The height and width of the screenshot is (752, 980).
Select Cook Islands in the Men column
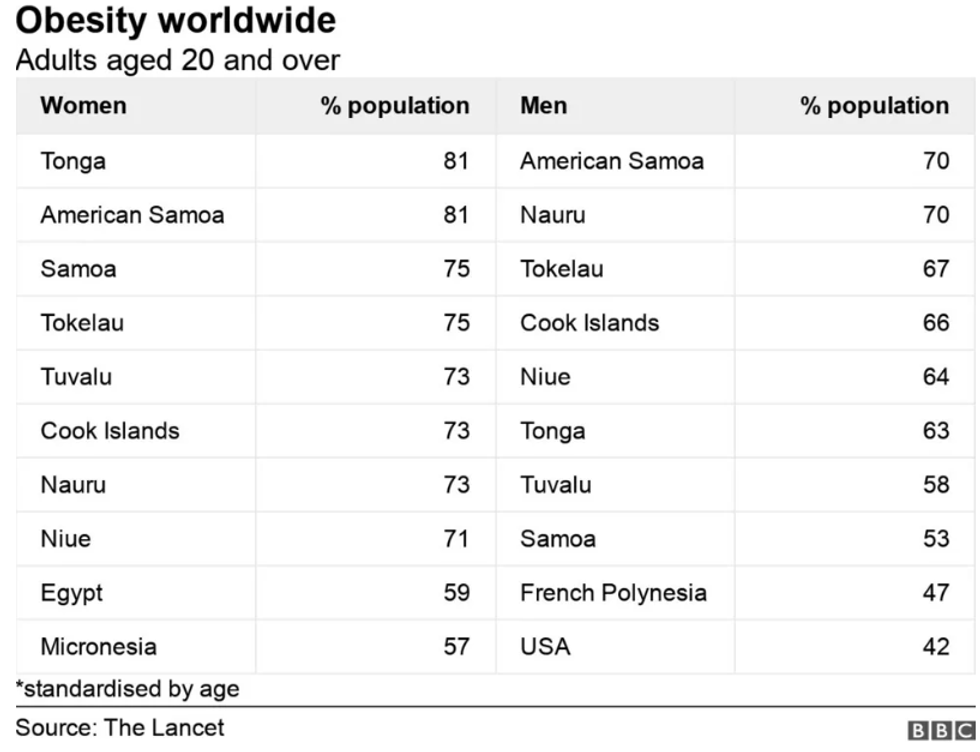click(589, 323)
